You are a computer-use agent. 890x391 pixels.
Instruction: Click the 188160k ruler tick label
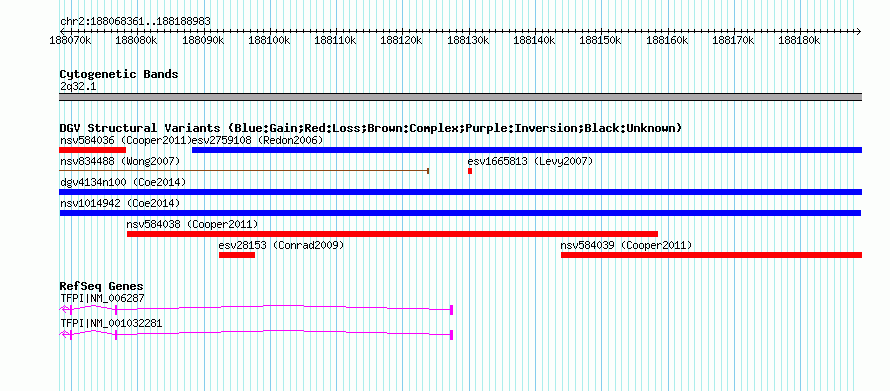tap(667, 40)
